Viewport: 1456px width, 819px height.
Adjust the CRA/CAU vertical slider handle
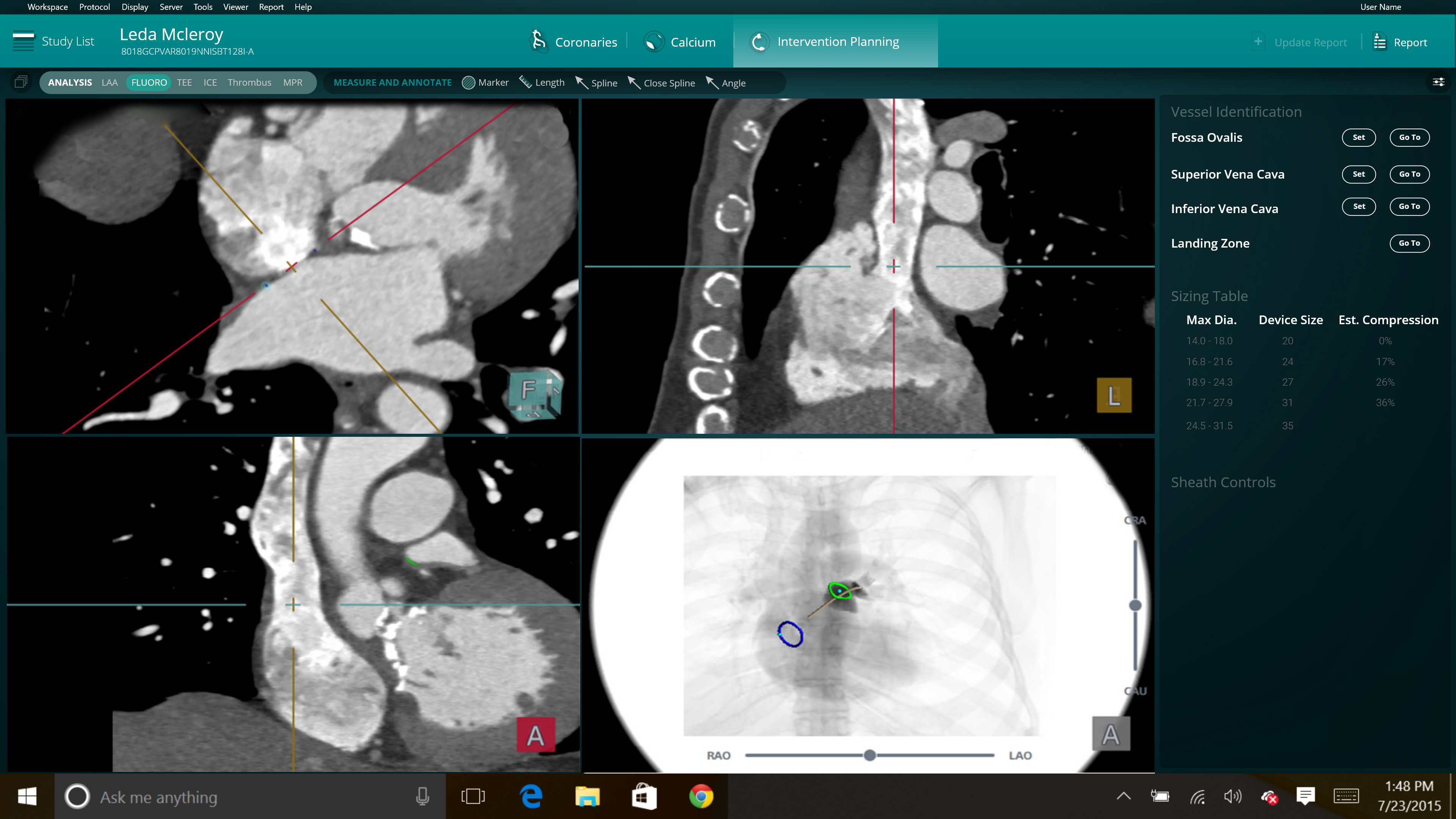(1135, 606)
